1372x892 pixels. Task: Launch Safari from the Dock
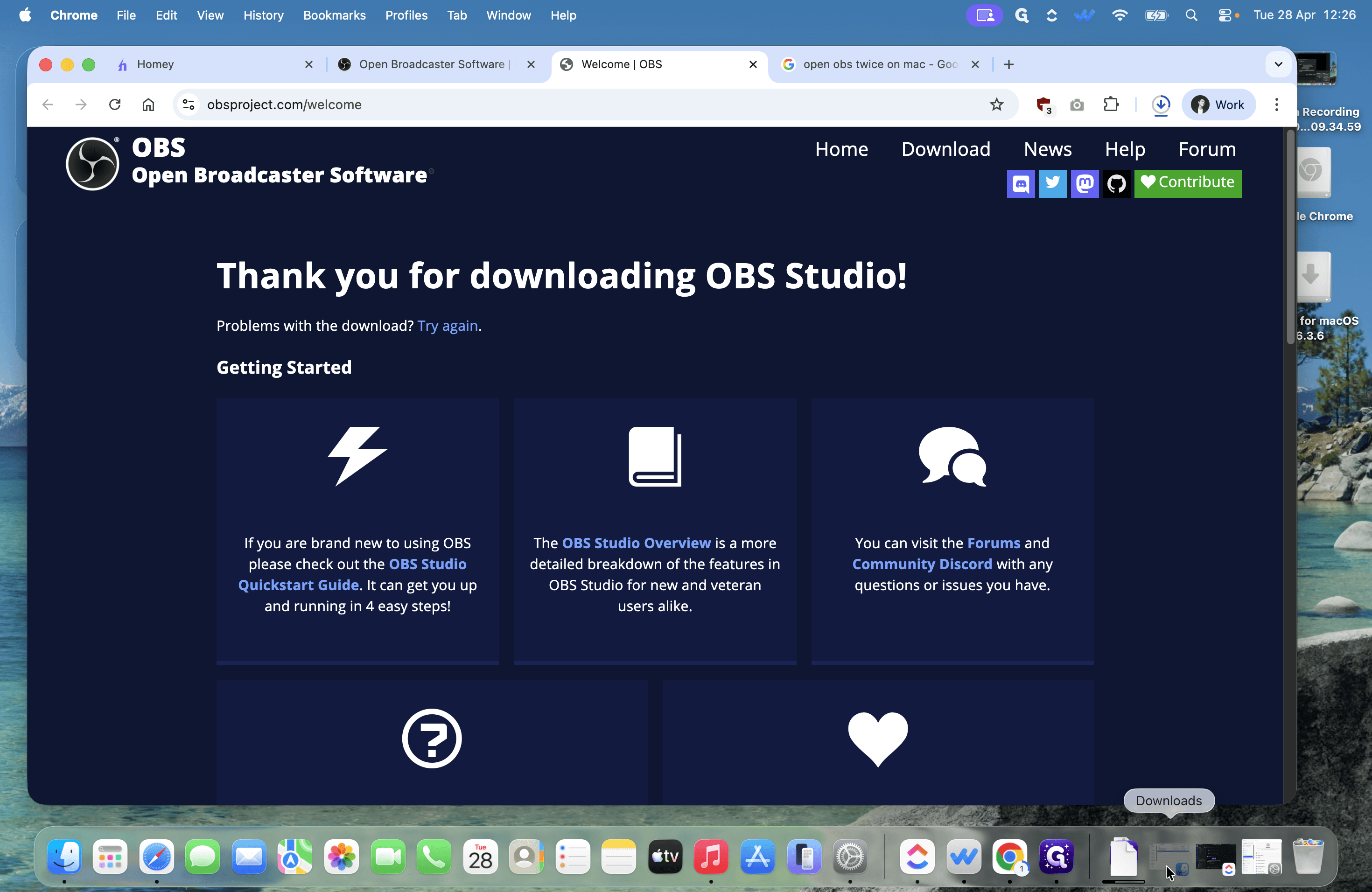coord(156,857)
